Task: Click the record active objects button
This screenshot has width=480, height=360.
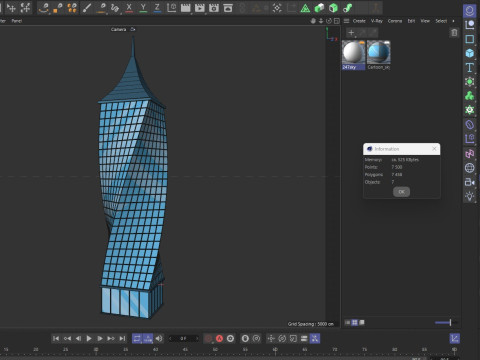Action: [x=208, y=338]
